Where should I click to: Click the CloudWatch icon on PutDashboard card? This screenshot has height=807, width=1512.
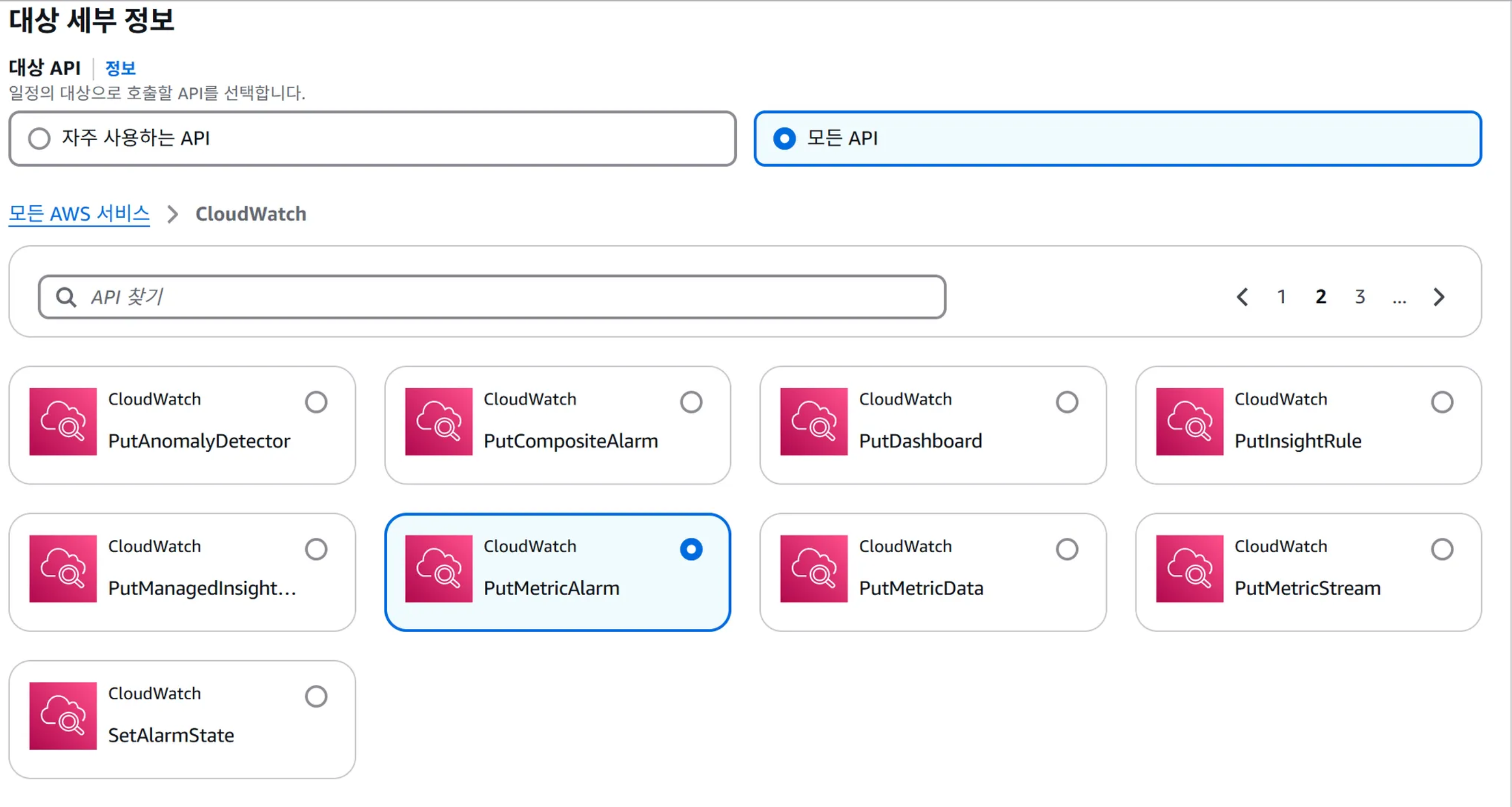click(x=814, y=421)
